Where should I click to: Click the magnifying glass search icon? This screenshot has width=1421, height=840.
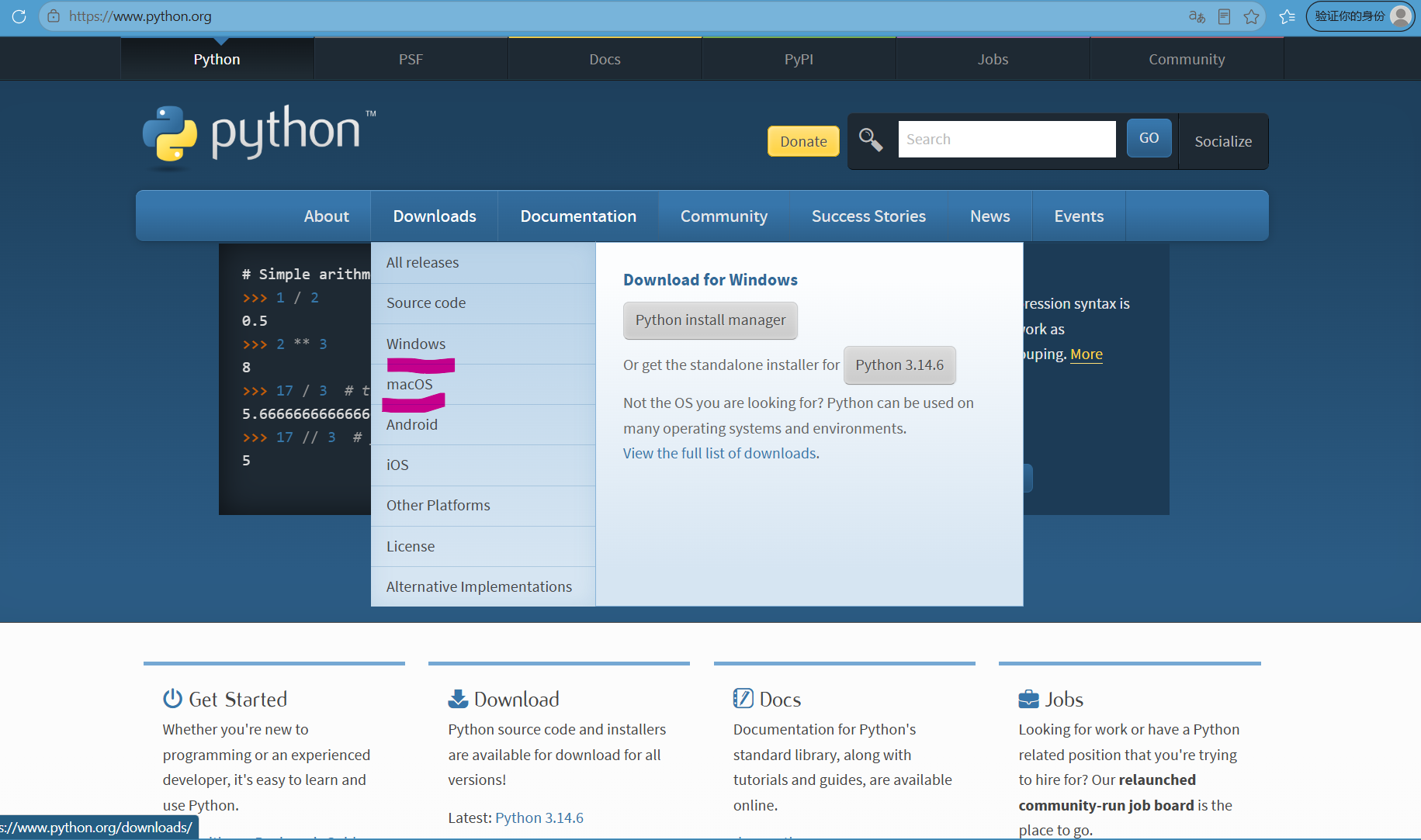tap(871, 140)
